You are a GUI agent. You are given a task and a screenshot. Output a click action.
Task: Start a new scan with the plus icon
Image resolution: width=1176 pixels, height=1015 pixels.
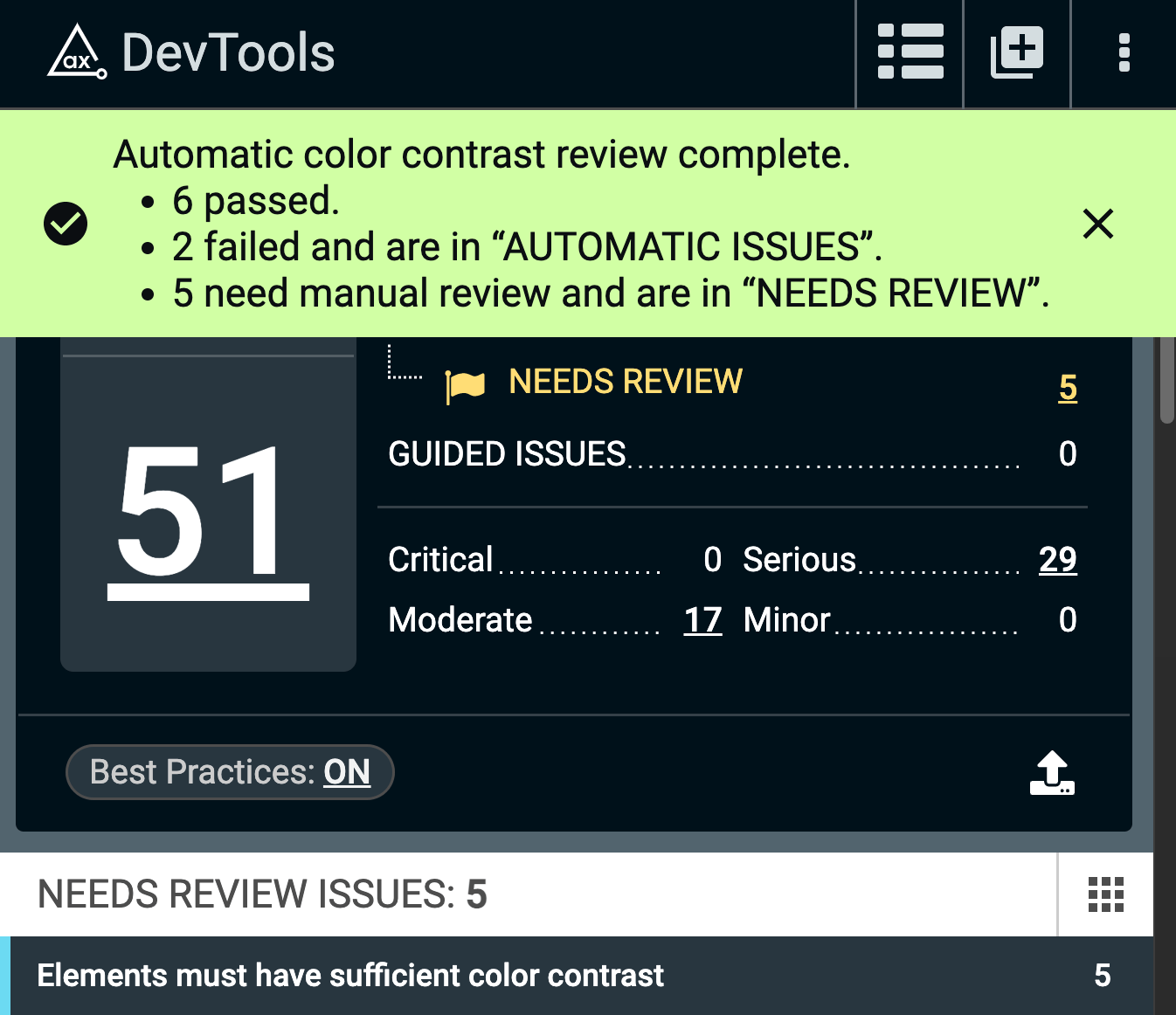pyautogui.click(x=1016, y=52)
